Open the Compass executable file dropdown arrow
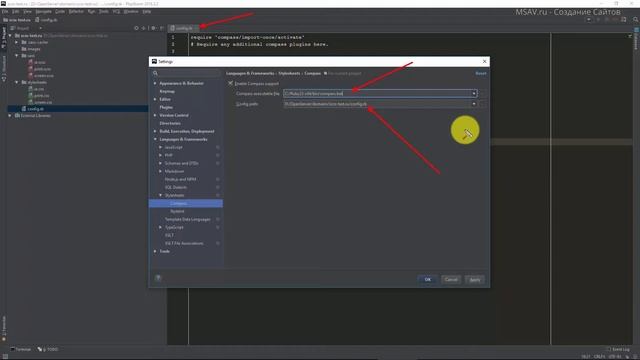The width and height of the screenshot is (640, 360). (x=474, y=93)
